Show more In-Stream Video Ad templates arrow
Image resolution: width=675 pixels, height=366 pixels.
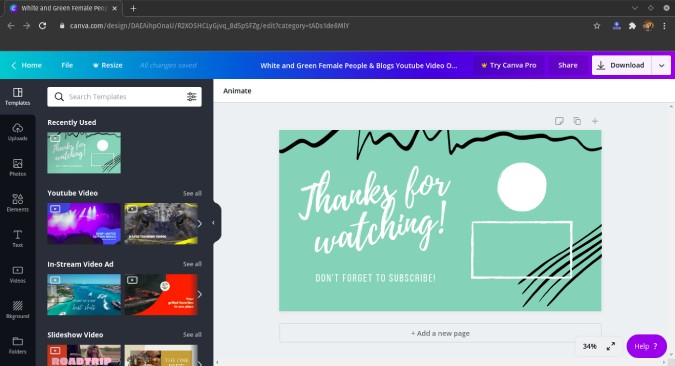199,295
